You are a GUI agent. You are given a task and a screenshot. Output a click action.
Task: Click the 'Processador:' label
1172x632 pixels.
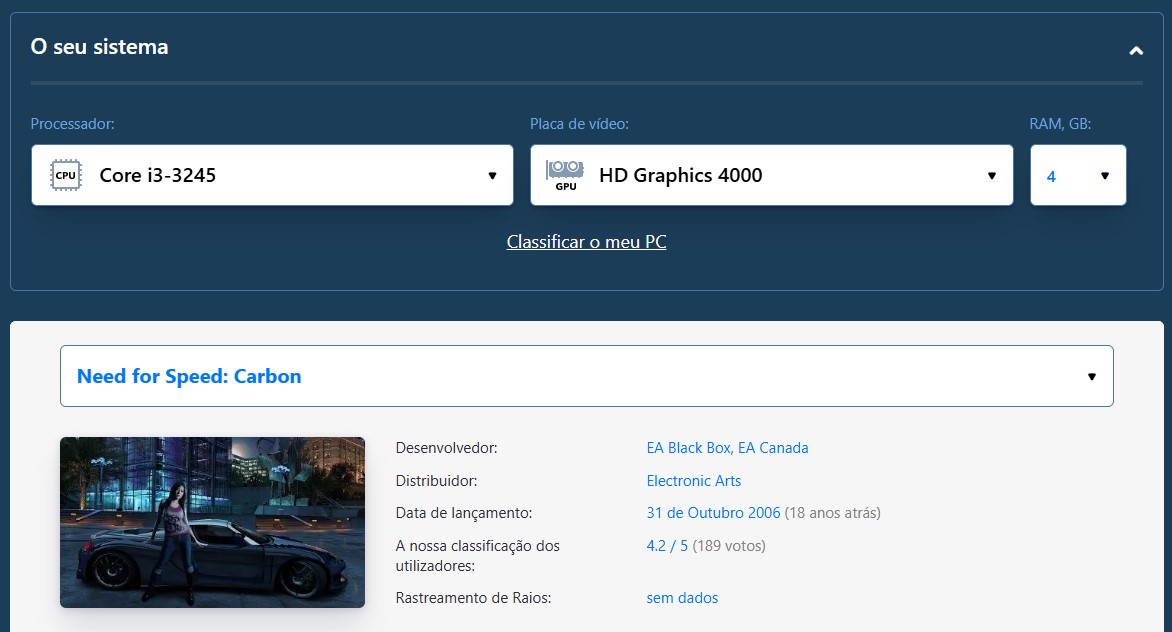pyautogui.click(x=73, y=124)
